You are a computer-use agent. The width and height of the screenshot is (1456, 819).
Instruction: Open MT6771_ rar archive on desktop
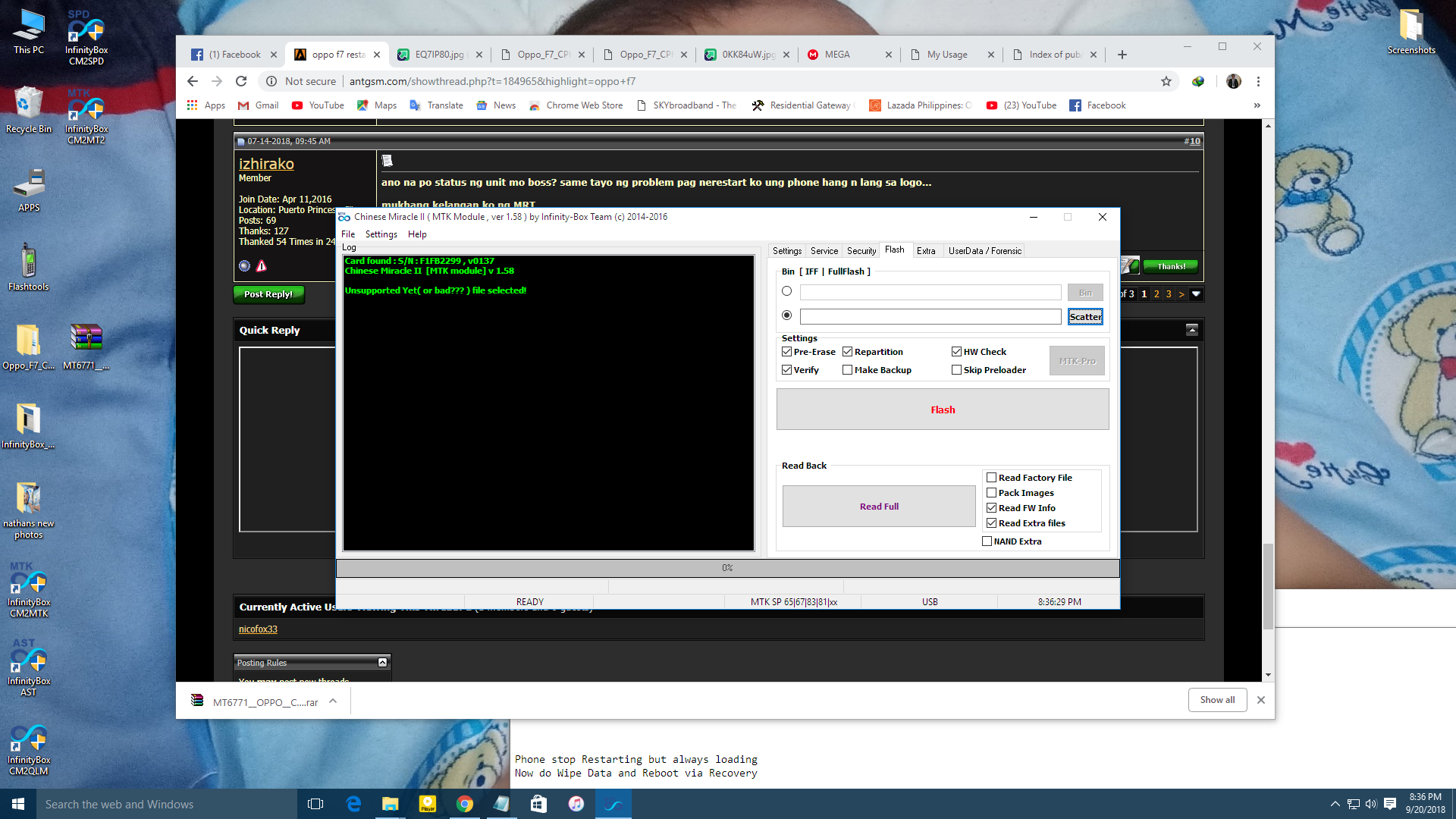point(86,347)
